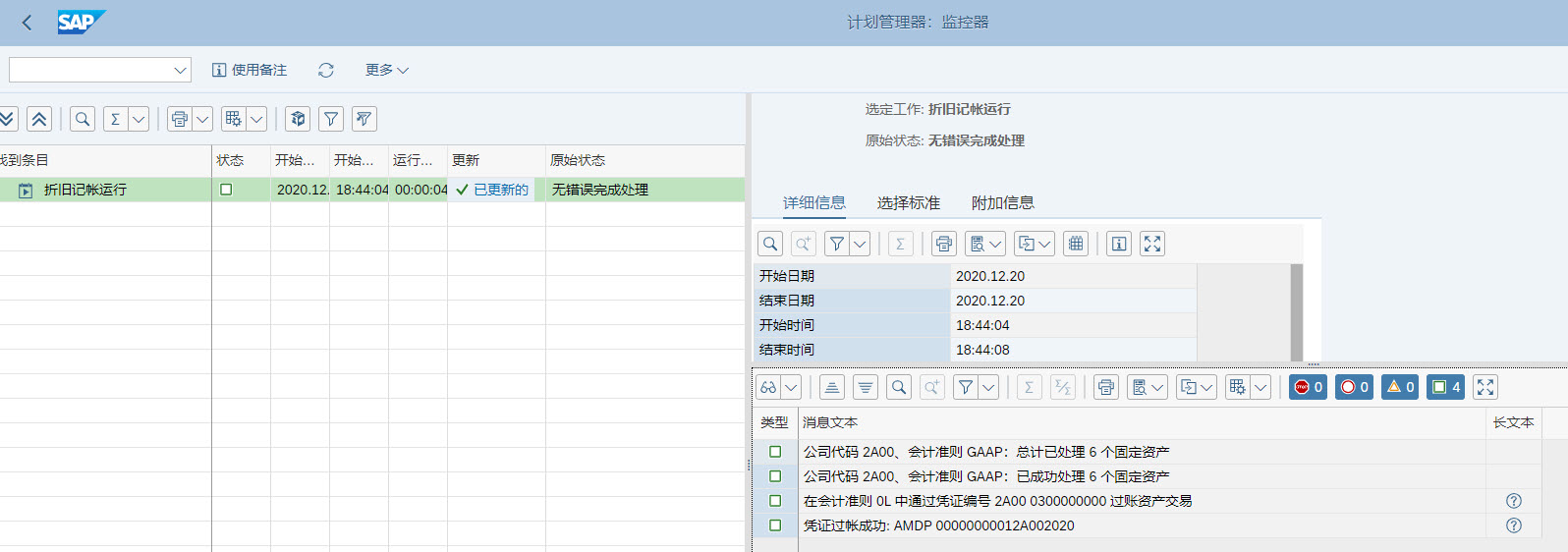
Task: Maximize the detail information table
Action: click(1152, 244)
